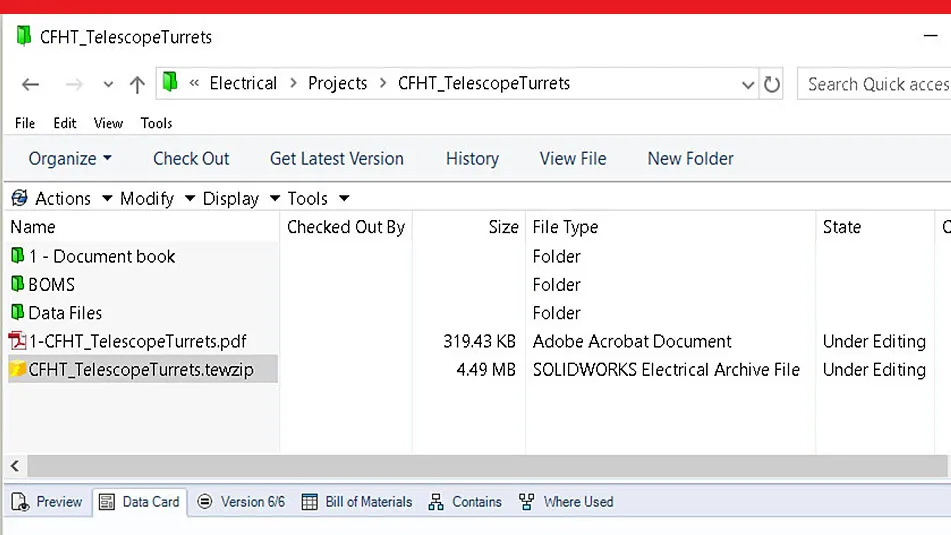Go forward with the right arrow
The image size is (951, 535).
click(x=74, y=84)
